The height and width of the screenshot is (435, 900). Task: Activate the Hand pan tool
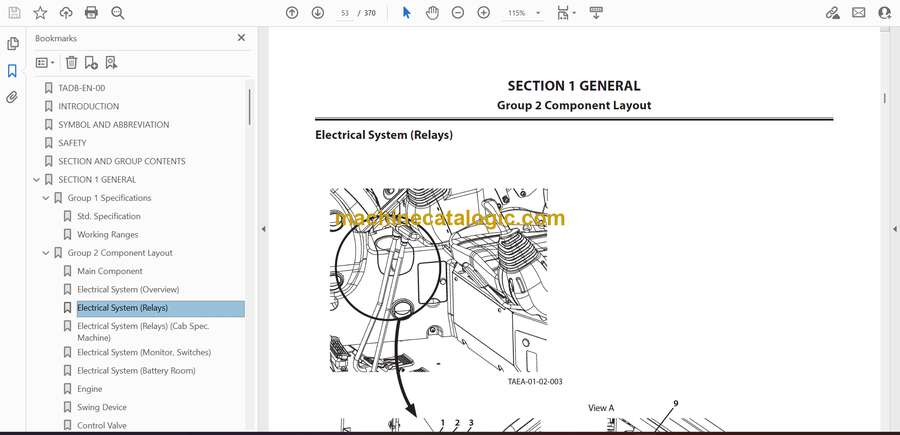[432, 13]
